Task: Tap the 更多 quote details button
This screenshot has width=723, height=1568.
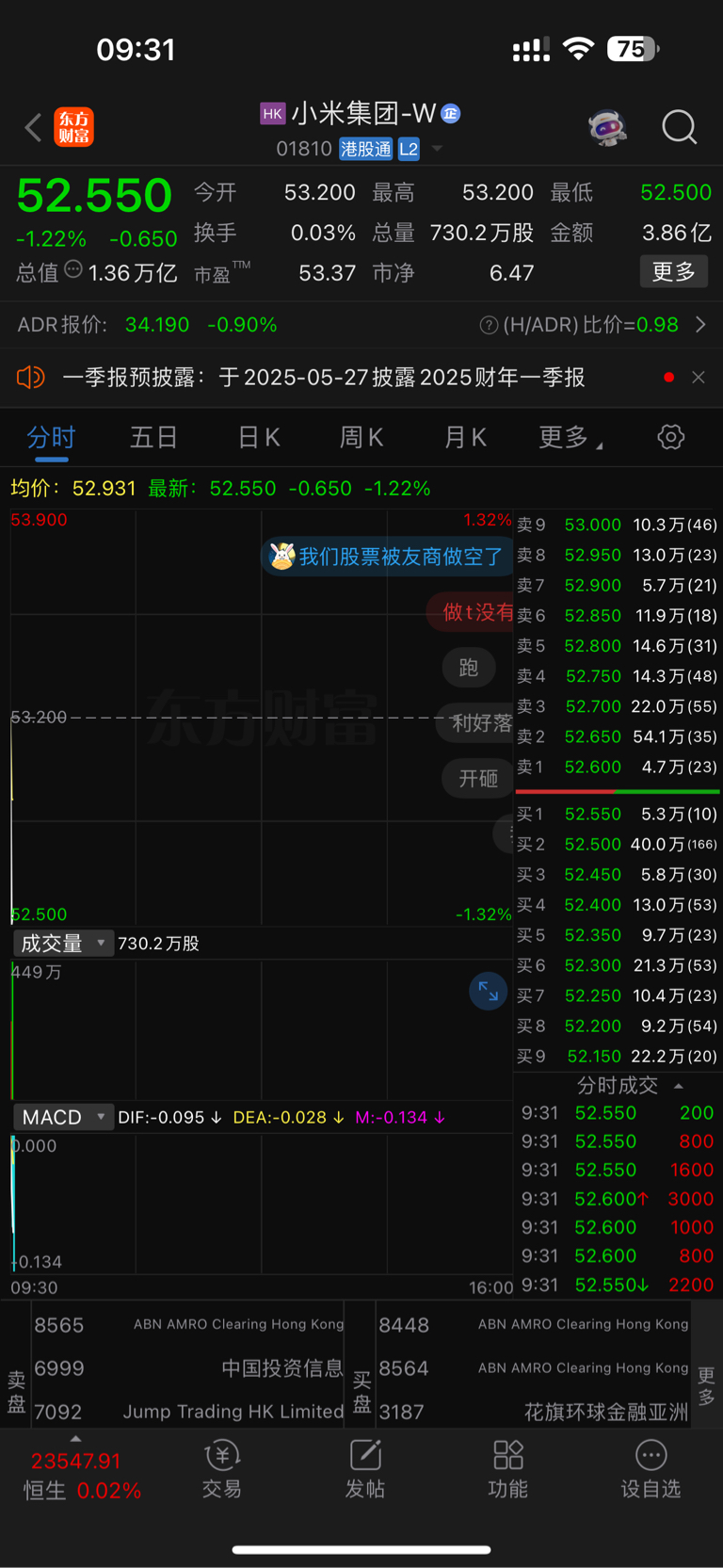Action: [674, 272]
